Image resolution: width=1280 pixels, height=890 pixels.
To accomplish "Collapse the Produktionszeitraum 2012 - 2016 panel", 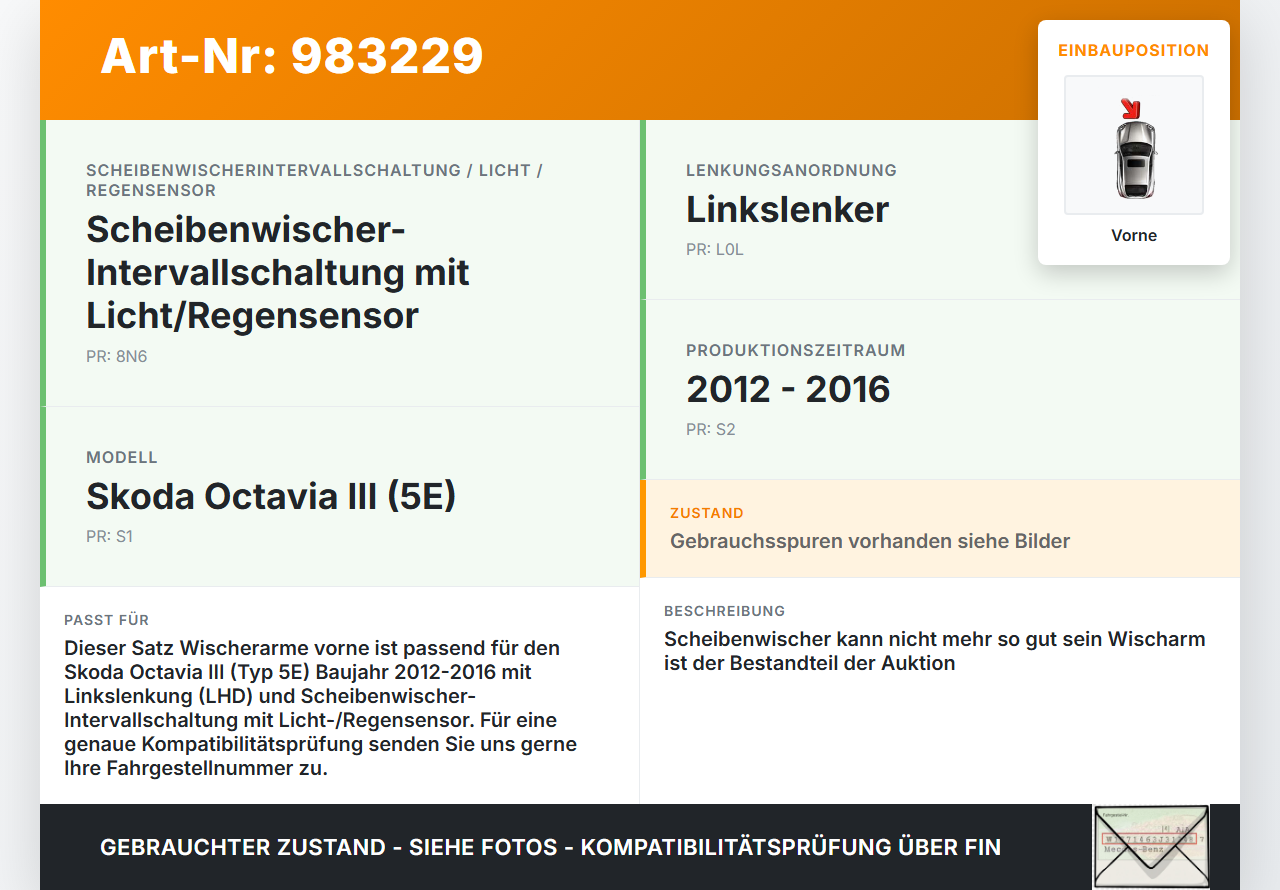I will tap(788, 389).
